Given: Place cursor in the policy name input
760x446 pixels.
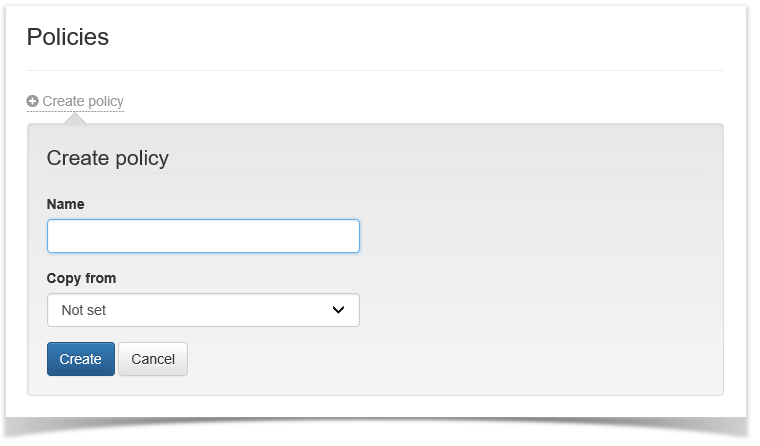Looking at the screenshot, I should pos(203,236).
